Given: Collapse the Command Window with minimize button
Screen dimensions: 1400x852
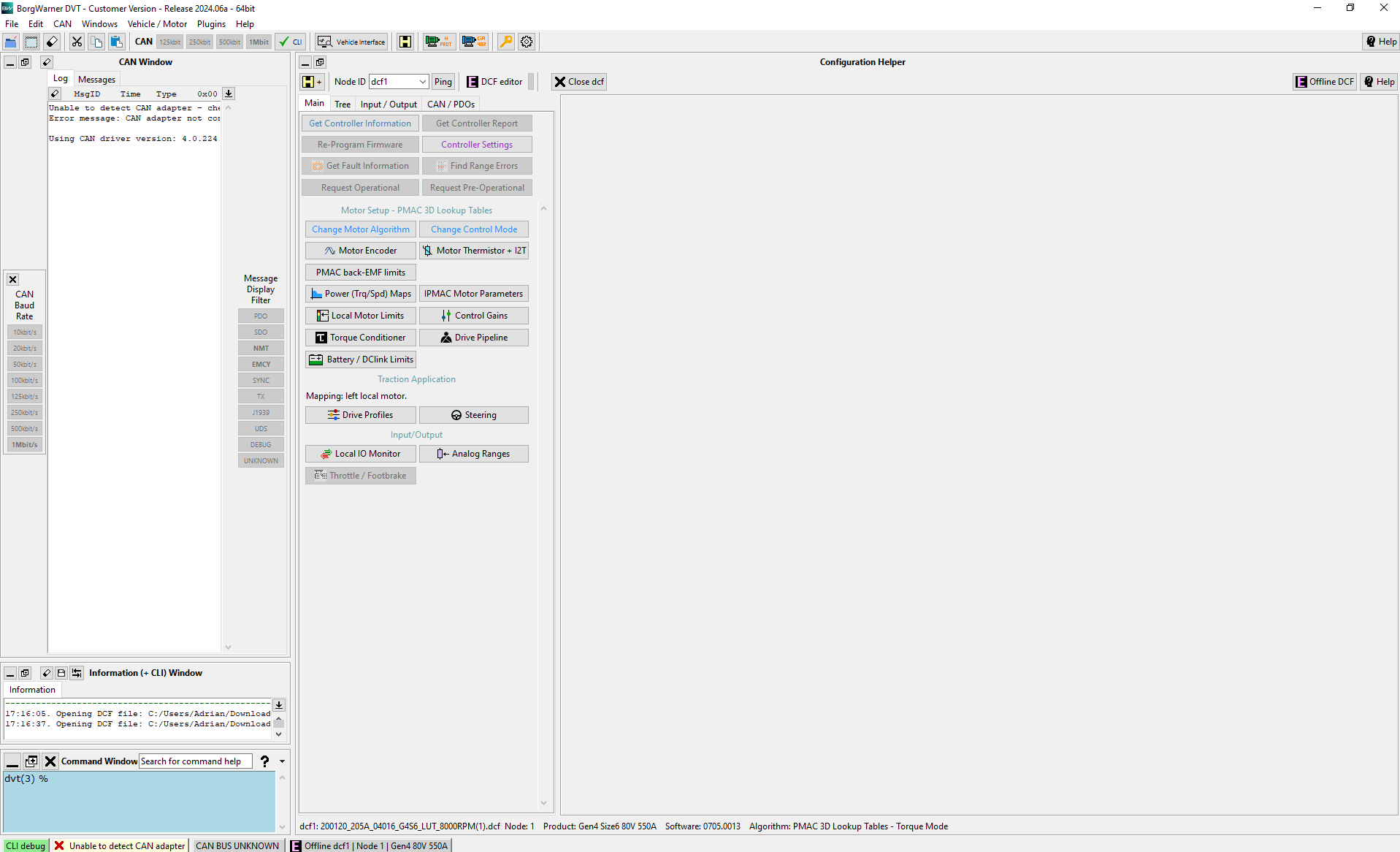Looking at the screenshot, I should (x=12, y=761).
